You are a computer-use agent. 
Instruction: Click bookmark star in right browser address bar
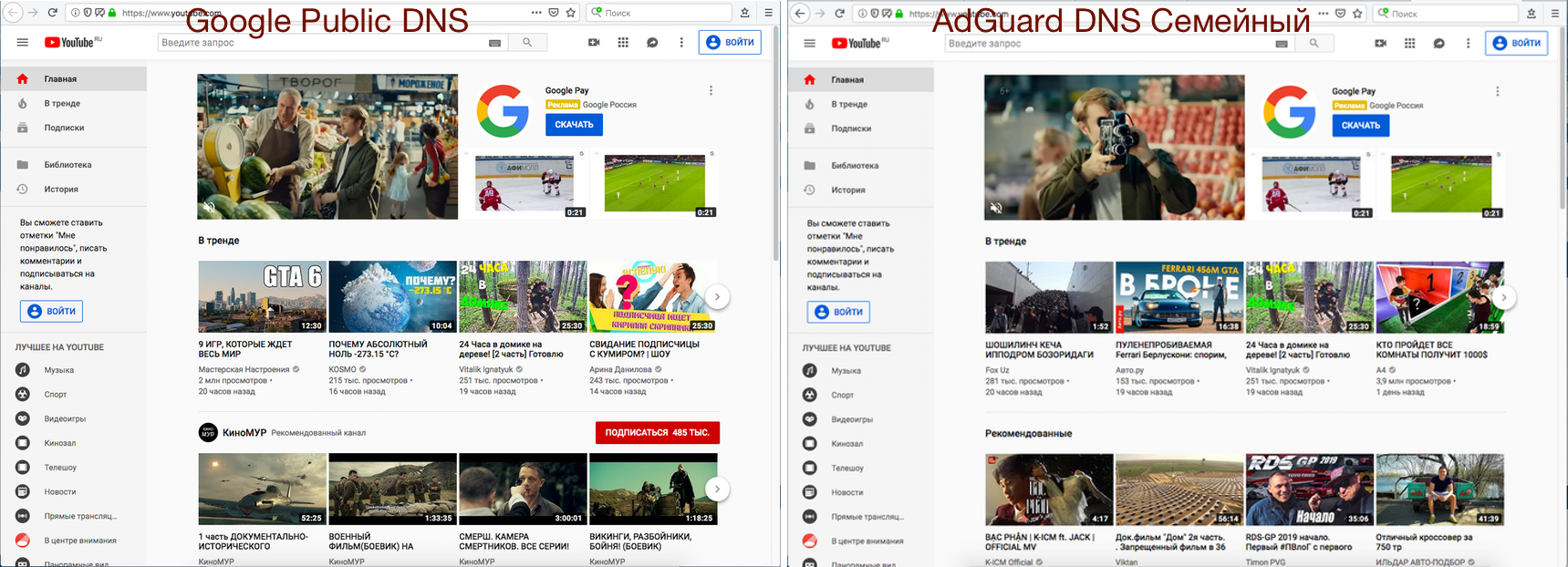[x=1357, y=14]
